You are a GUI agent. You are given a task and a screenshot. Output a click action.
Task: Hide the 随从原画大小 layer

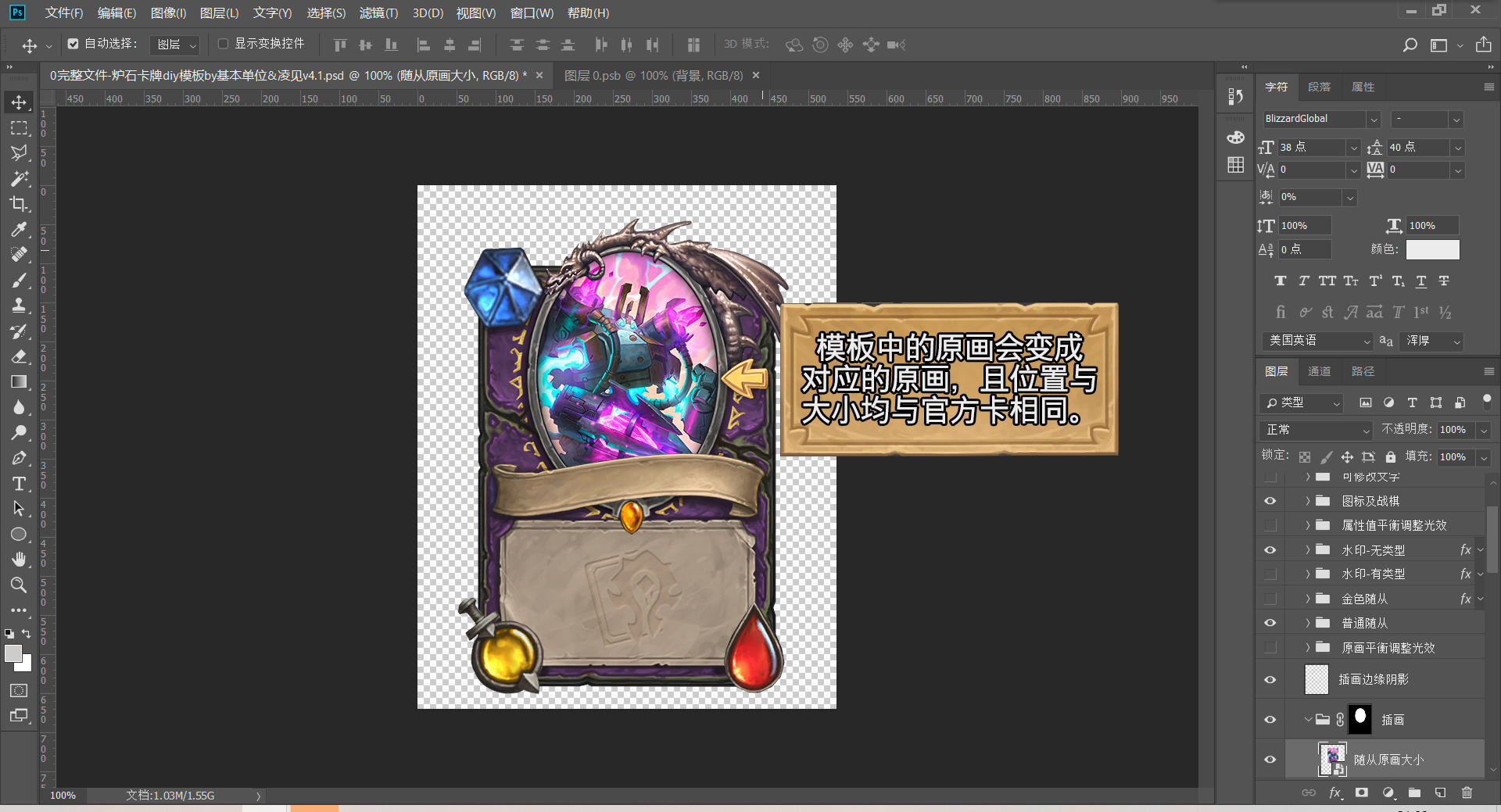click(1270, 760)
